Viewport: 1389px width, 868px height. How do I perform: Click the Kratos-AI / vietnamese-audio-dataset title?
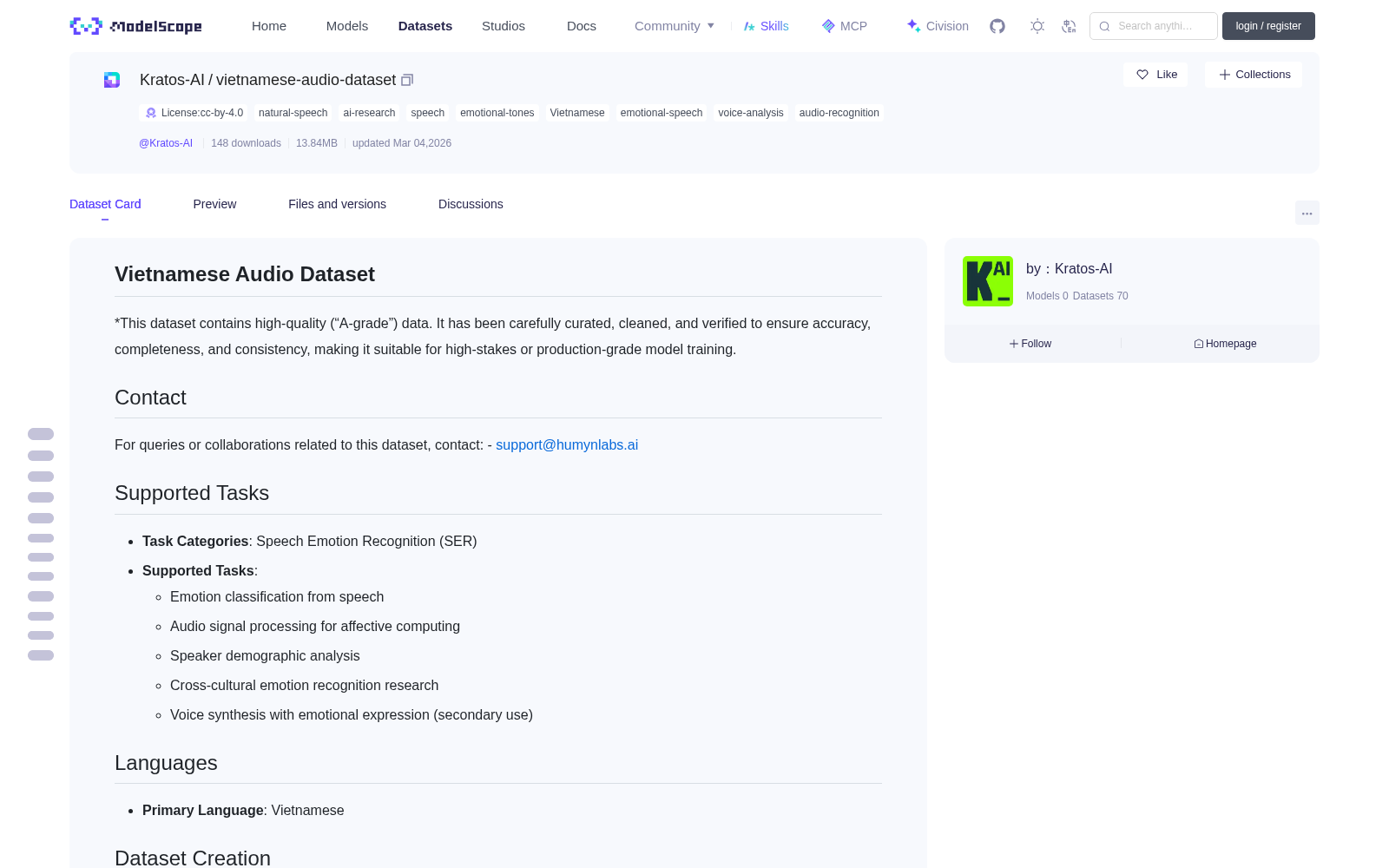pos(267,80)
